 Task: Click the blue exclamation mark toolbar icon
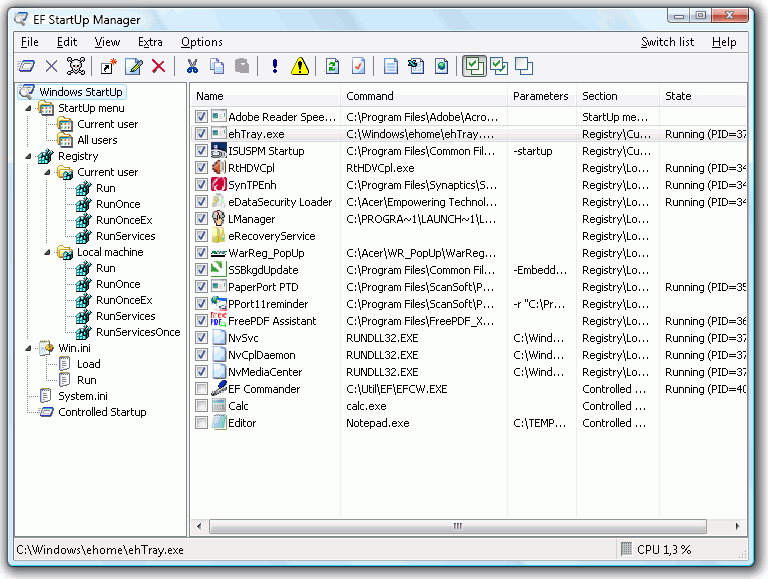tap(275, 67)
